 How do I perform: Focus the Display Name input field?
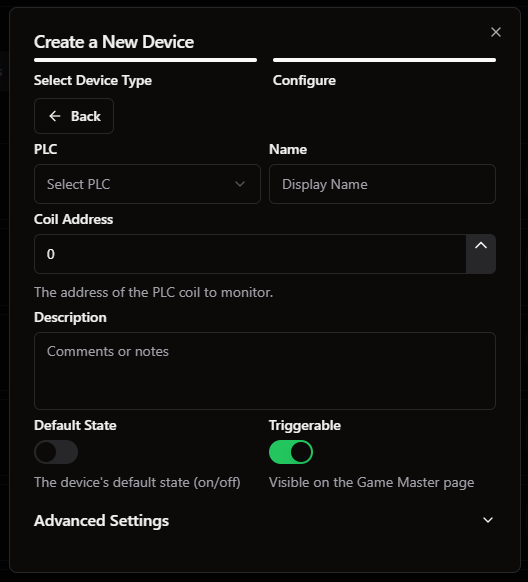click(383, 184)
